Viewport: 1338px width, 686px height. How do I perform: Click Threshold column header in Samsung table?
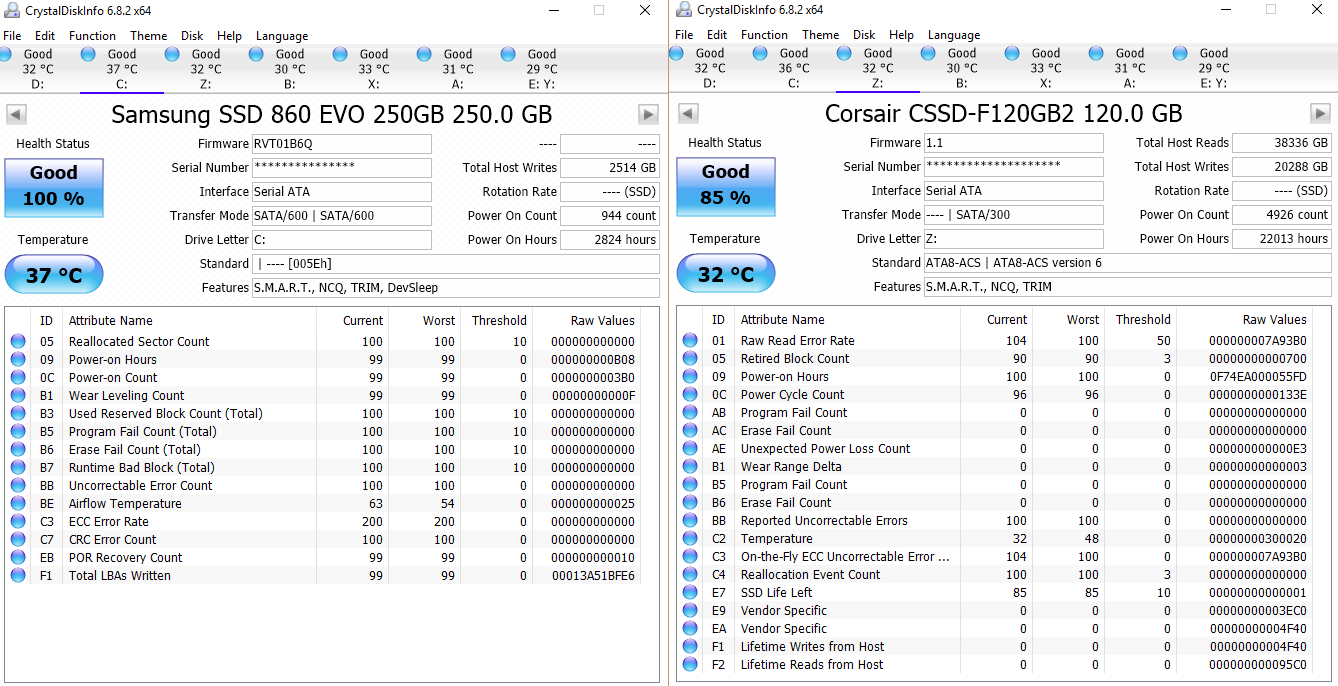click(497, 321)
